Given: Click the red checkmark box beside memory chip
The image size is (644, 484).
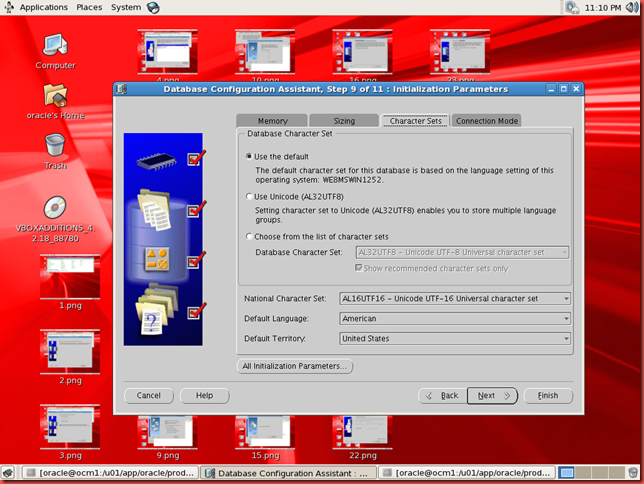Looking at the screenshot, I should pyautogui.click(x=194, y=159).
